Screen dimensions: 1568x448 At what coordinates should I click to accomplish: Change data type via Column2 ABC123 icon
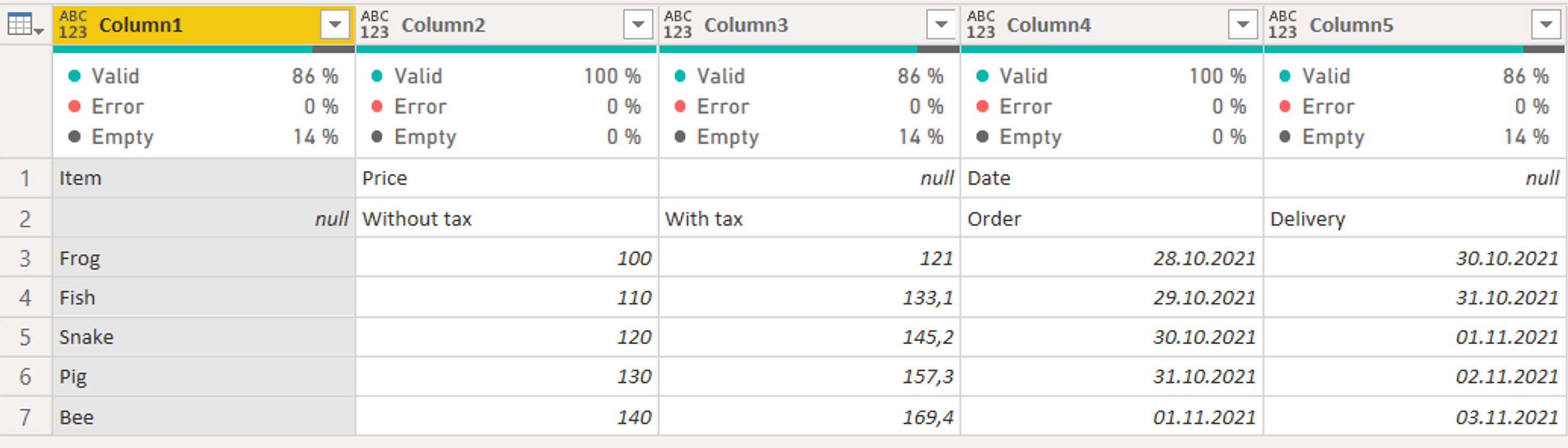(x=374, y=25)
